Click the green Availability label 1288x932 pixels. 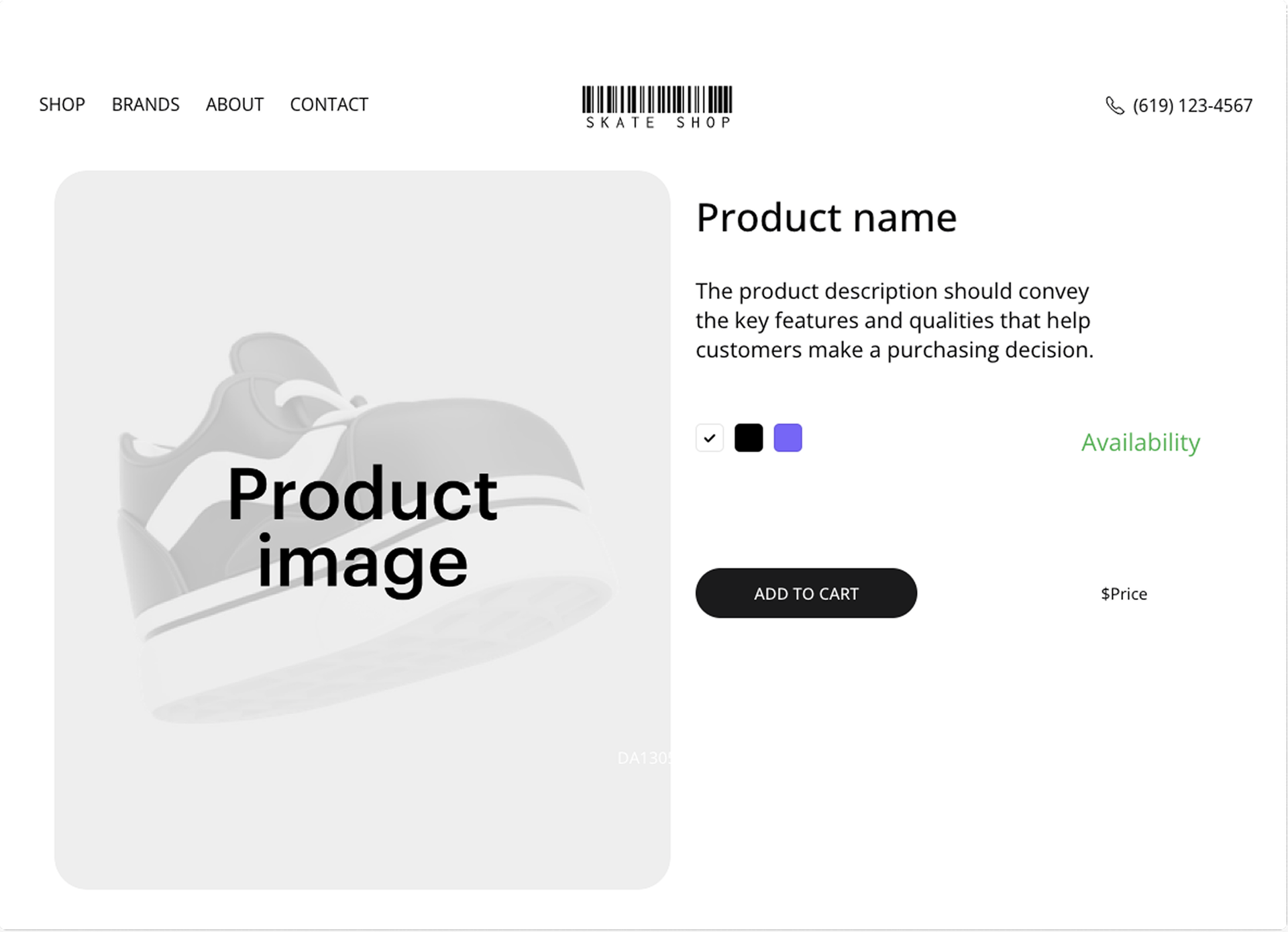coord(1140,443)
